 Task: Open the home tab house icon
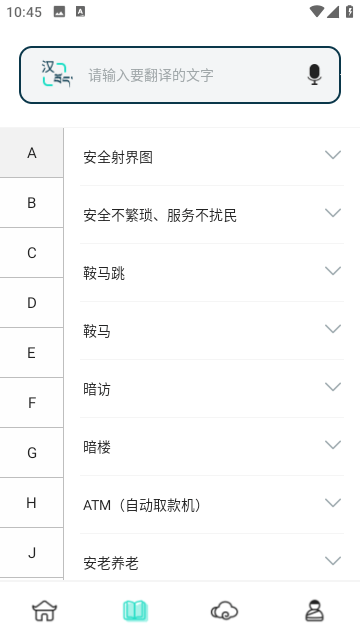(x=44, y=611)
